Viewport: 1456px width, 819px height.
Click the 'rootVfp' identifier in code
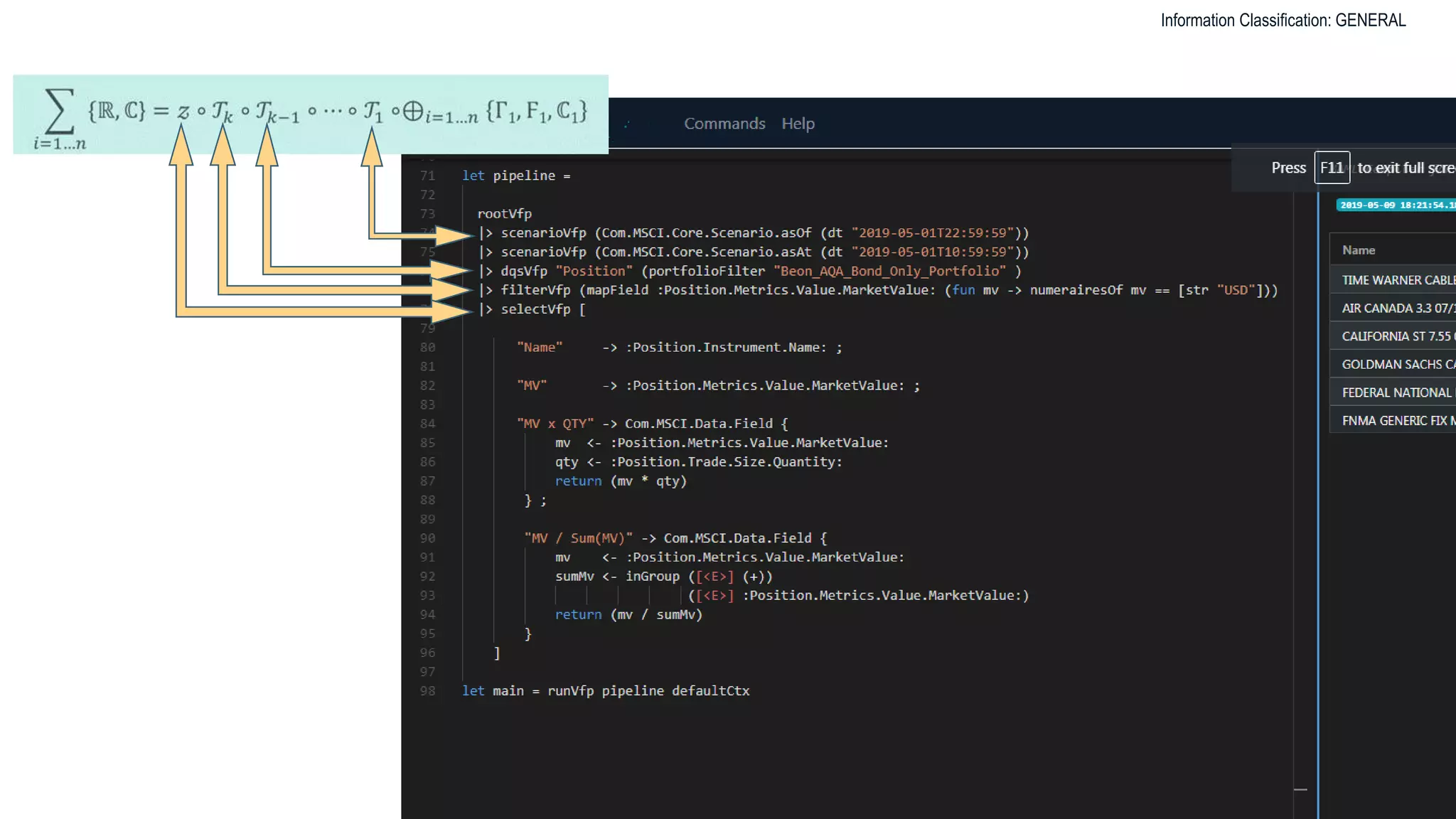(x=504, y=213)
